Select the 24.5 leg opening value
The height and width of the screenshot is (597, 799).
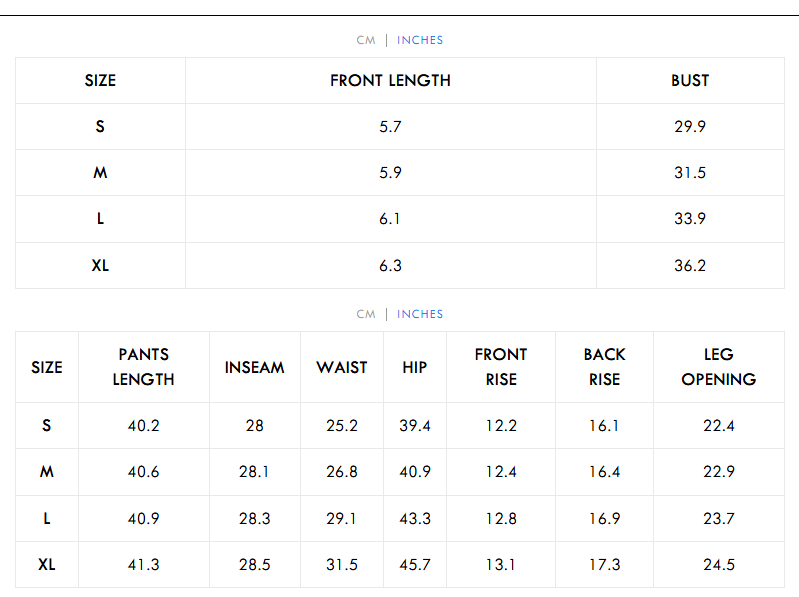click(x=718, y=565)
